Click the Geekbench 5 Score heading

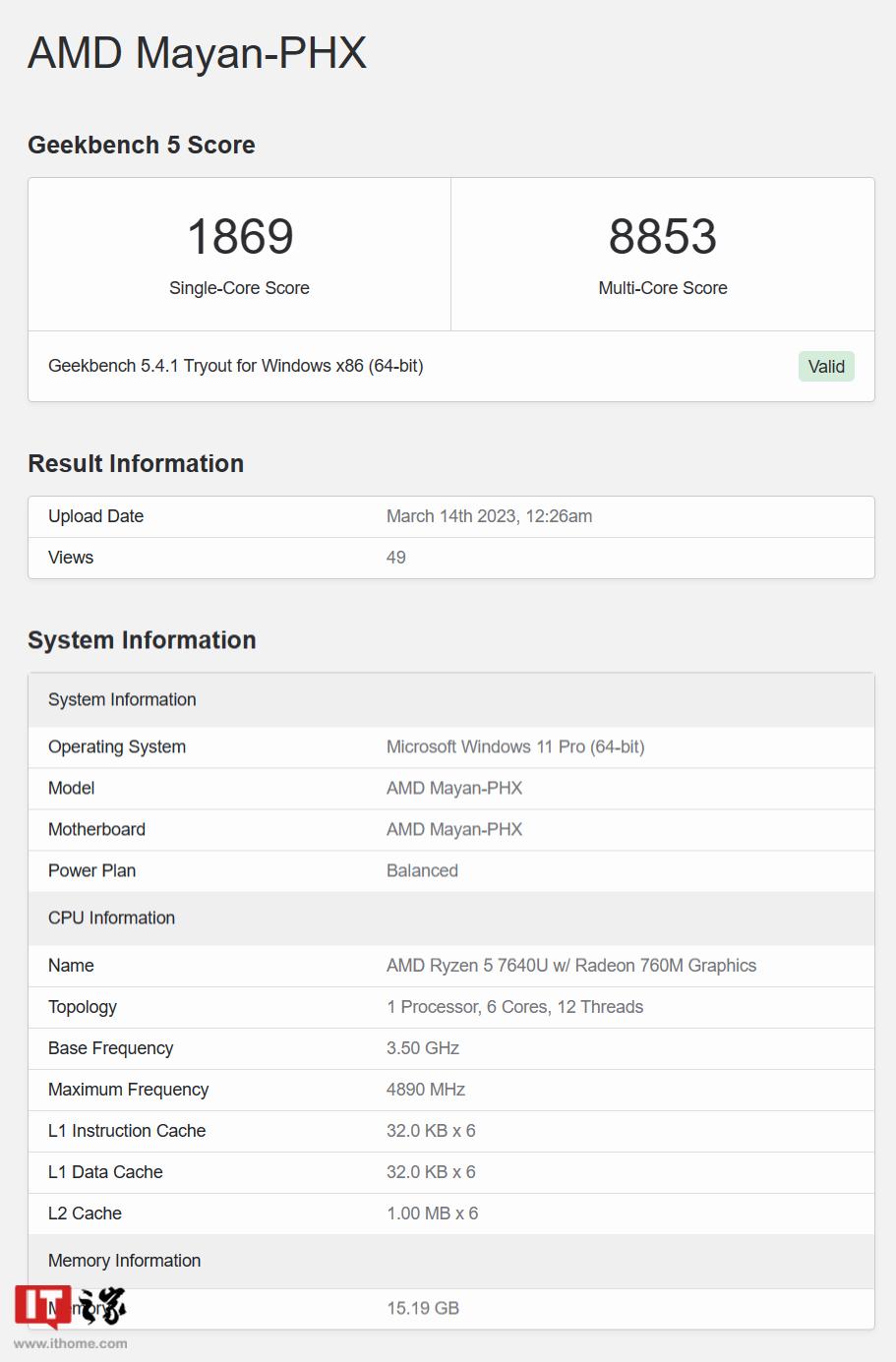click(142, 146)
